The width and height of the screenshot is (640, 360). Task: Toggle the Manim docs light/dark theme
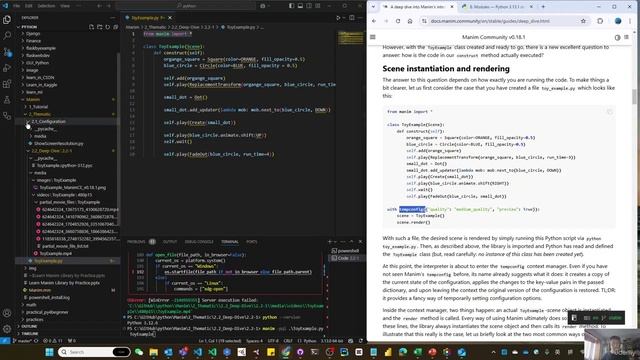tap(617, 37)
